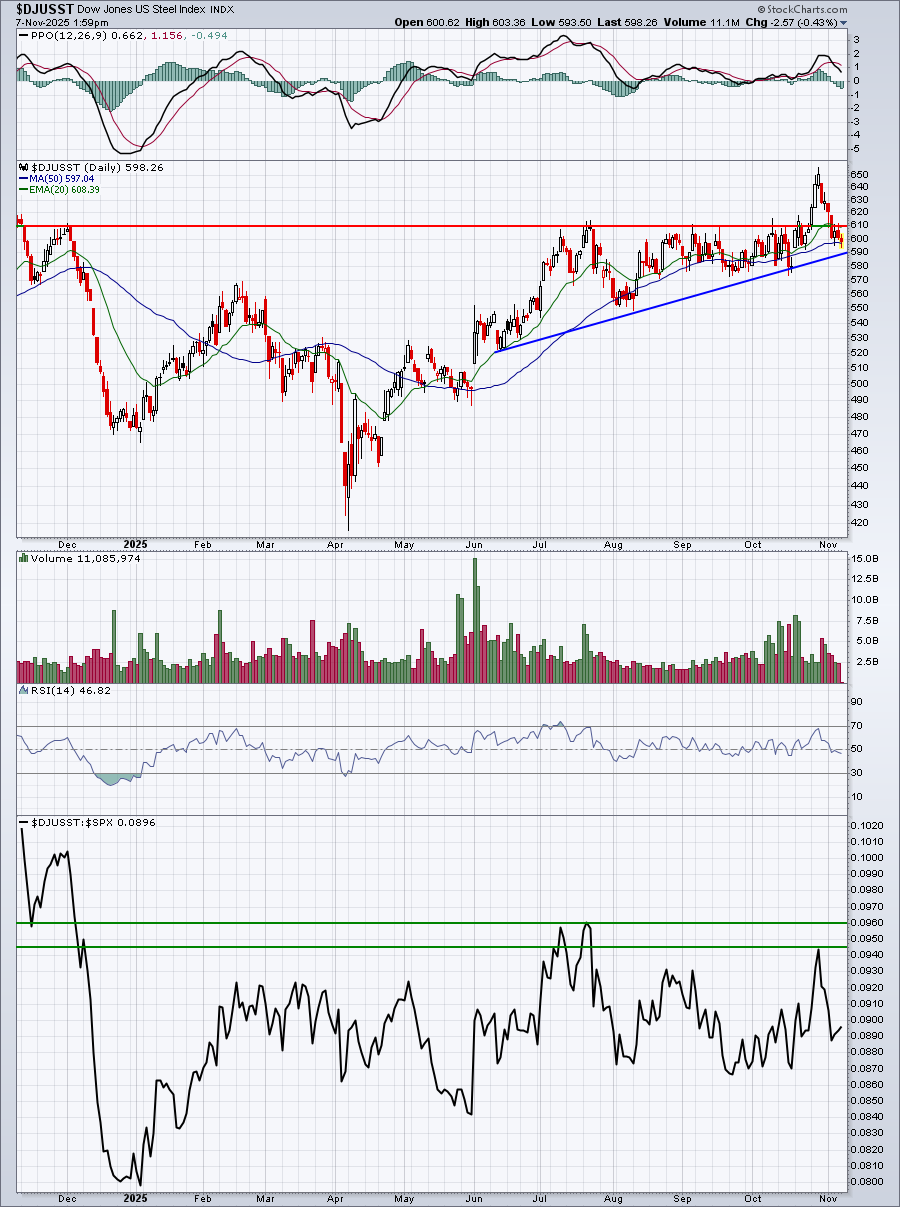Click the upper green line in ratio panel
The width and height of the screenshot is (900, 1207).
(x=300, y=923)
